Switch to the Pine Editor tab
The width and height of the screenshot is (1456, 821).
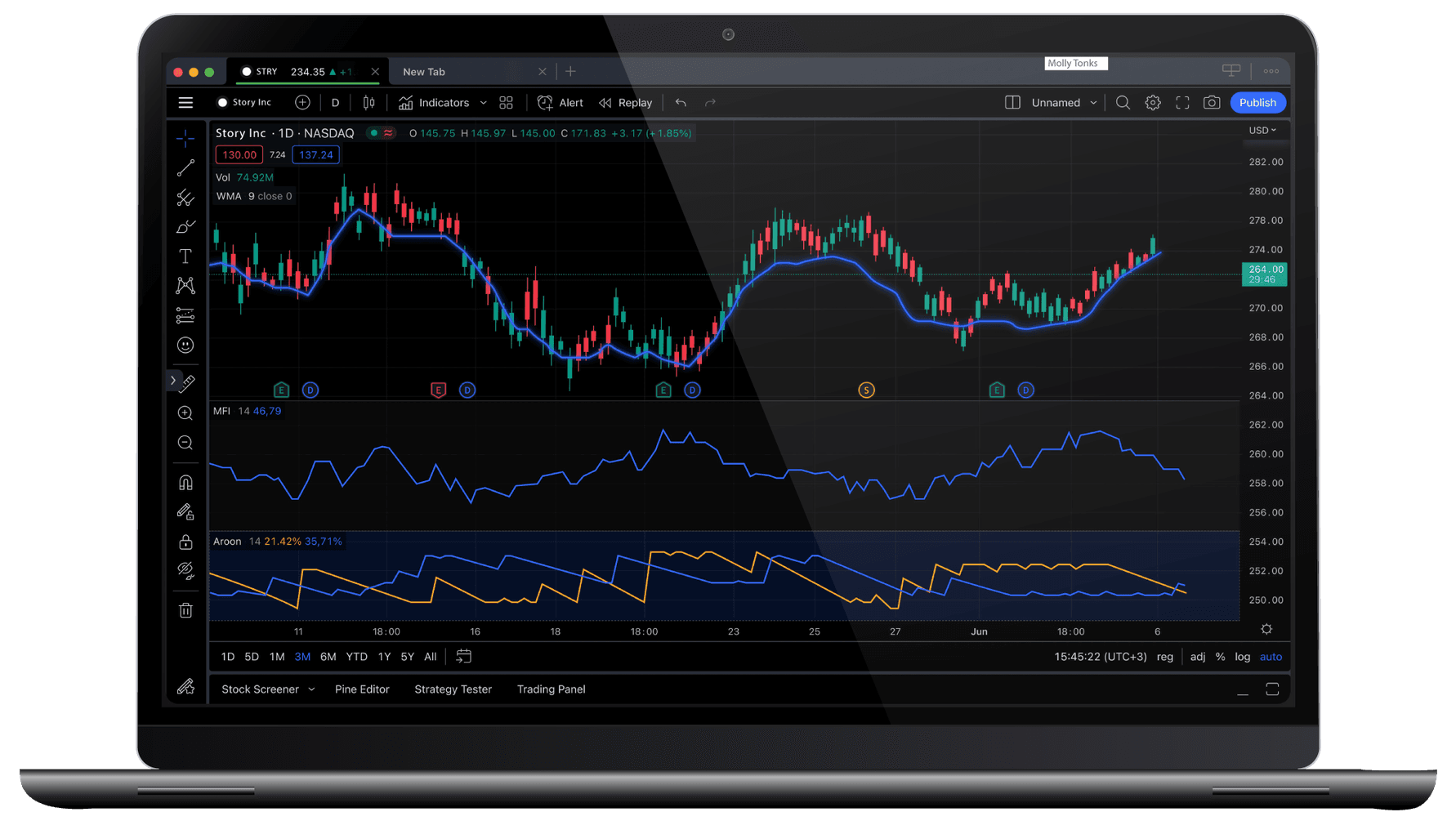(x=362, y=689)
